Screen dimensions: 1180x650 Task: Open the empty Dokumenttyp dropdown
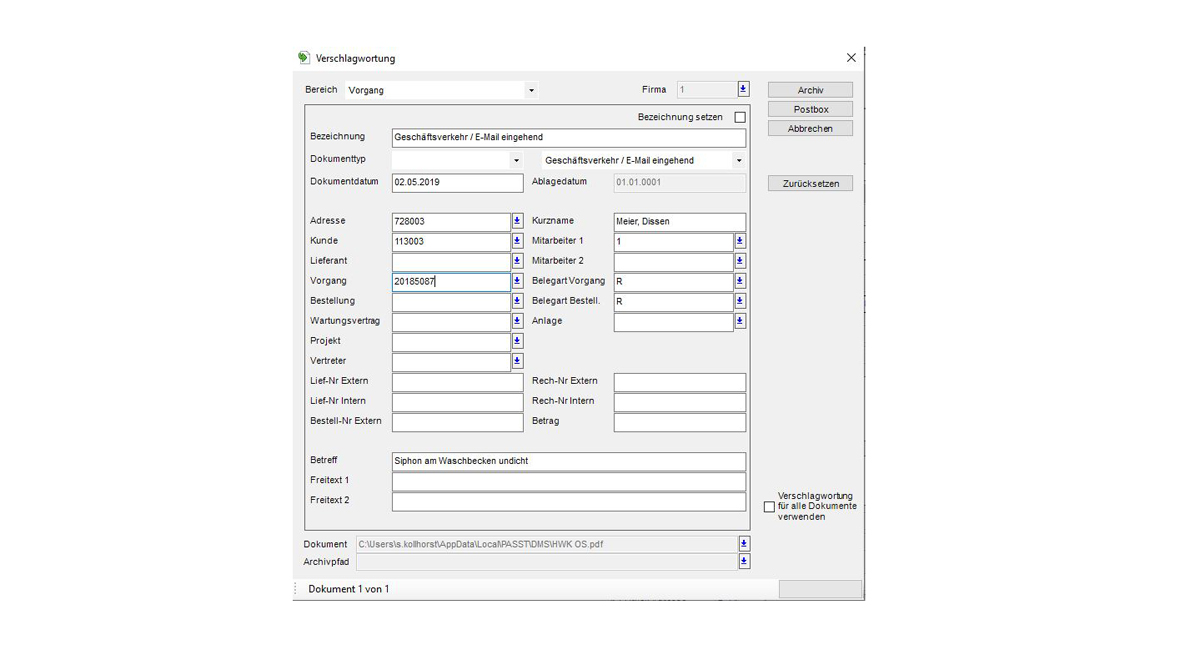point(516,160)
